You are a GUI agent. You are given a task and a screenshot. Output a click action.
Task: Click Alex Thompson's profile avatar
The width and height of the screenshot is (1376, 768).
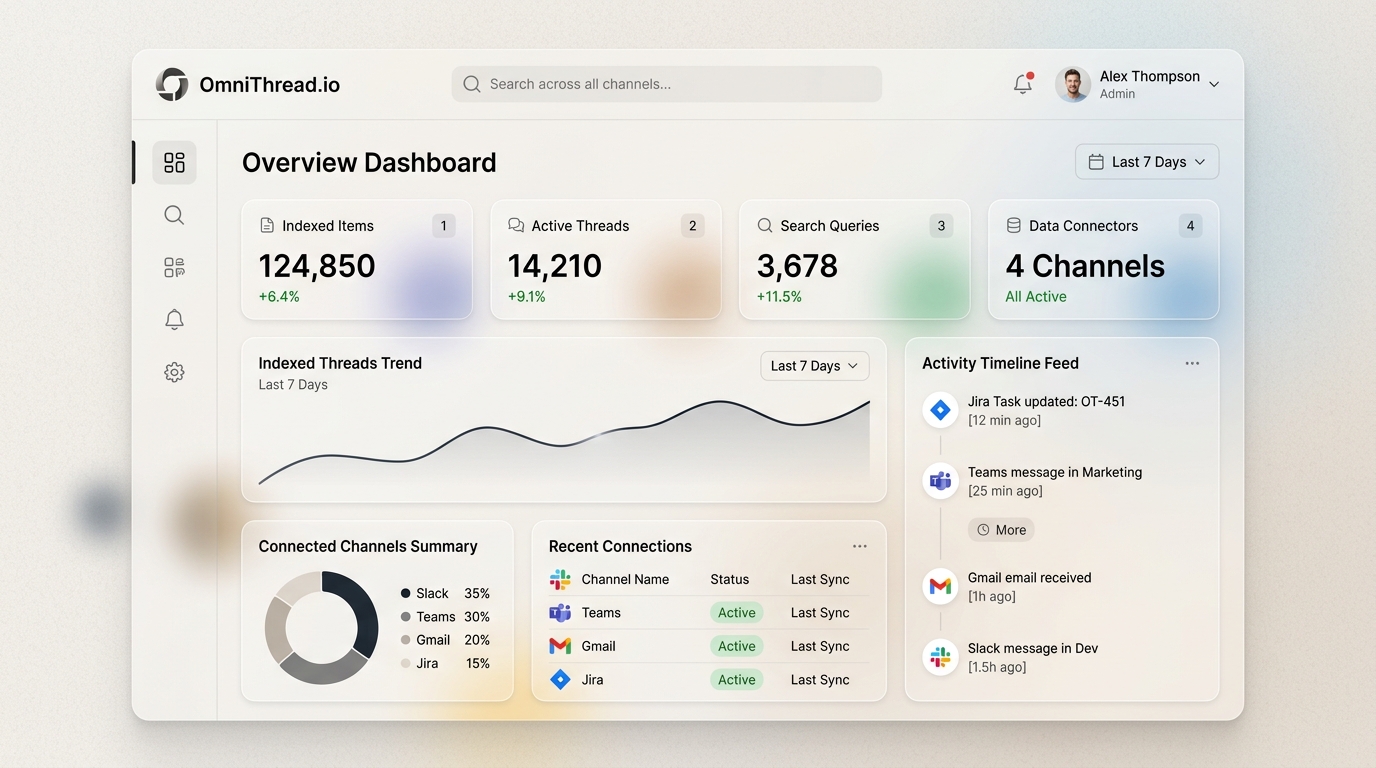point(1073,84)
